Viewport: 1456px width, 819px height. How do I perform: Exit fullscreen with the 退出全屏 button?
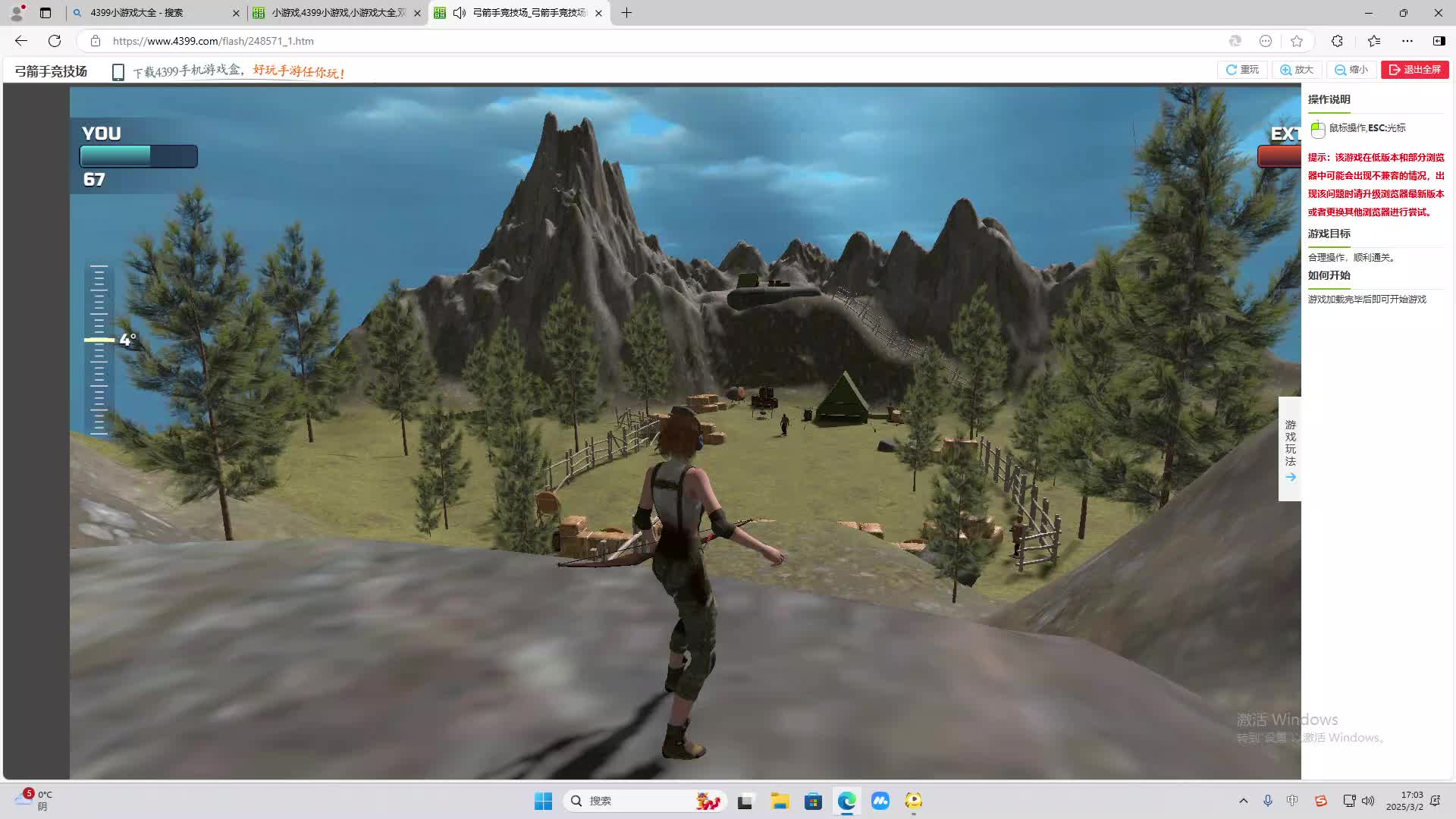point(1414,70)
